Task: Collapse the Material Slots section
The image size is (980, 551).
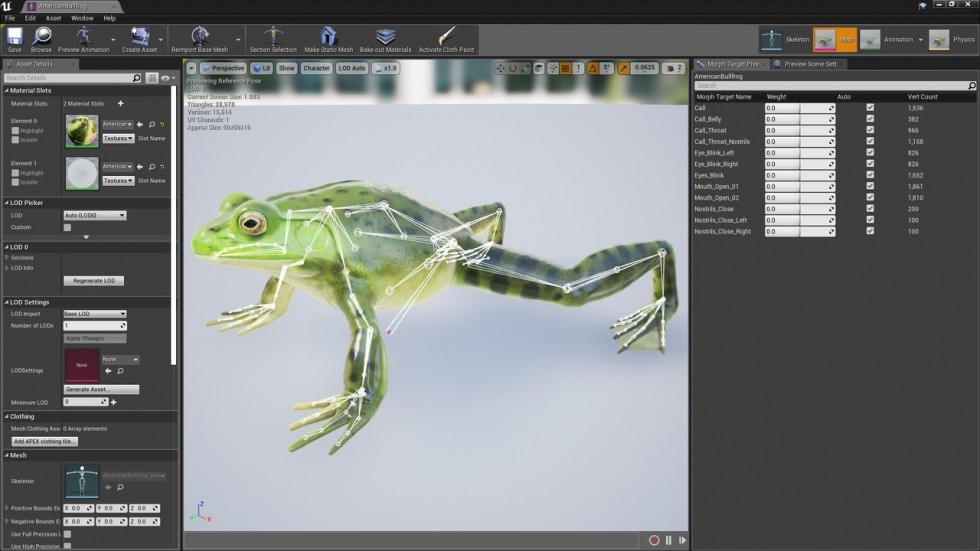Action: pyautogui.click(x=7, y=91)
